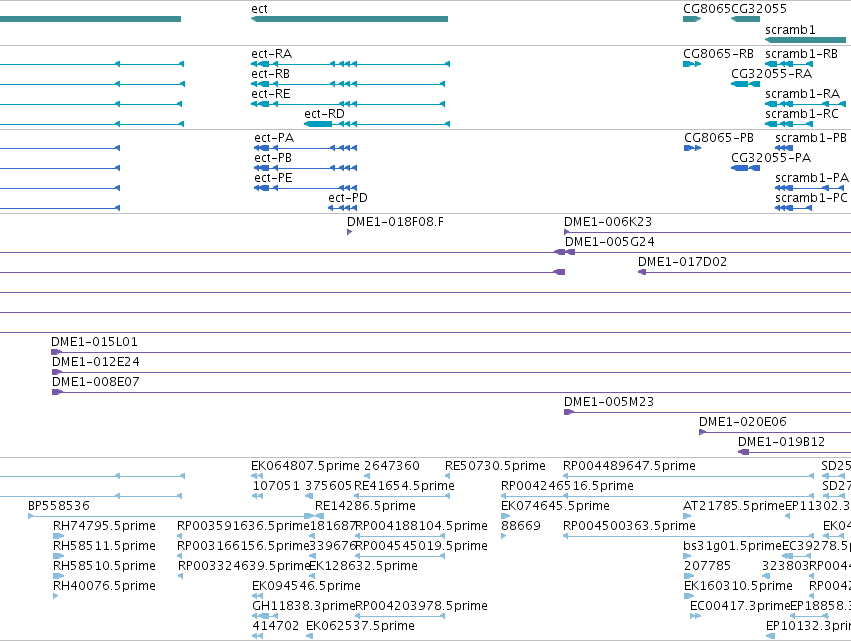Screen dimensions: 851x641
Task: Click the 2647360 EST label
Action: coord(392,466)
